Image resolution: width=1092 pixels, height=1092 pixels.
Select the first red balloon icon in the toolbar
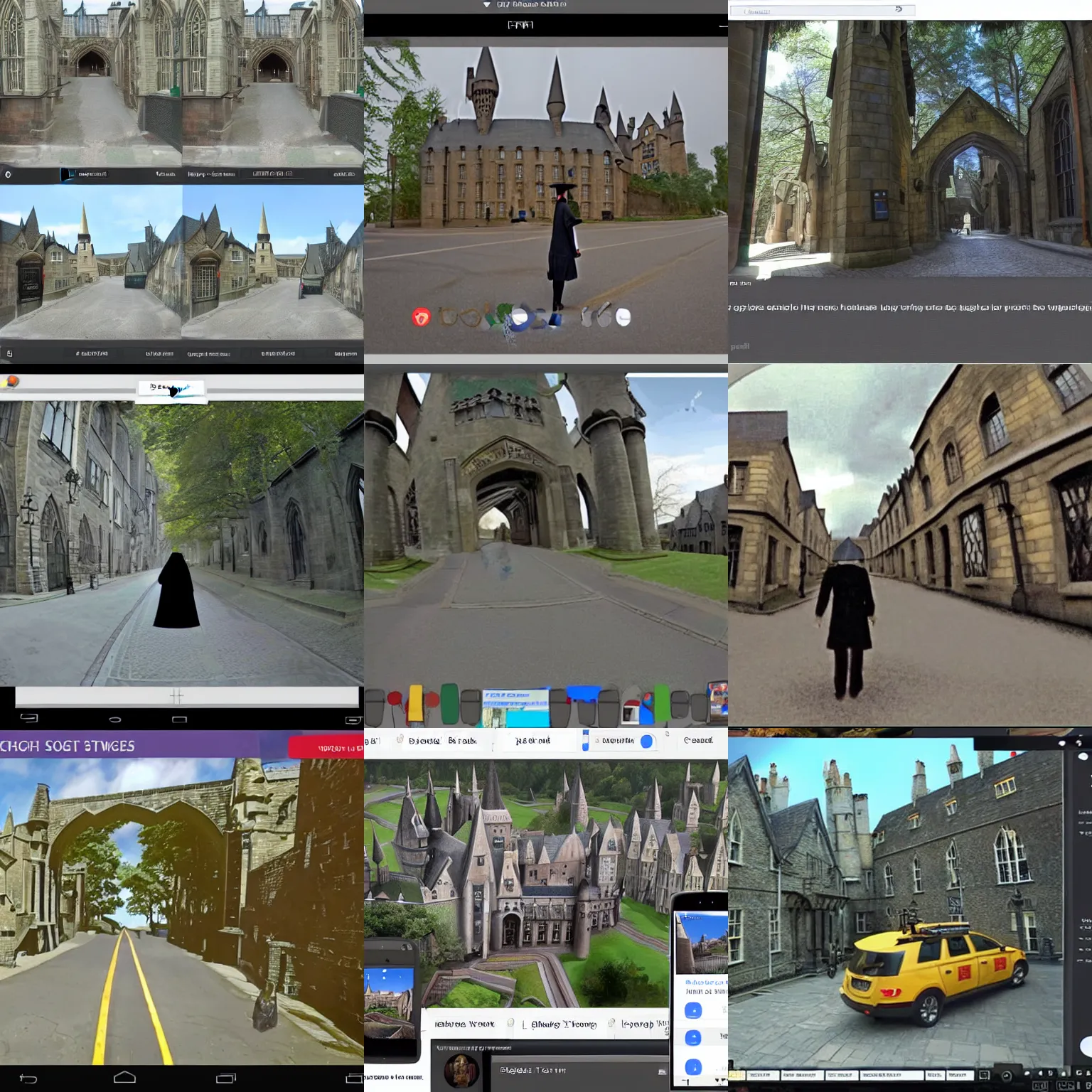395,699
